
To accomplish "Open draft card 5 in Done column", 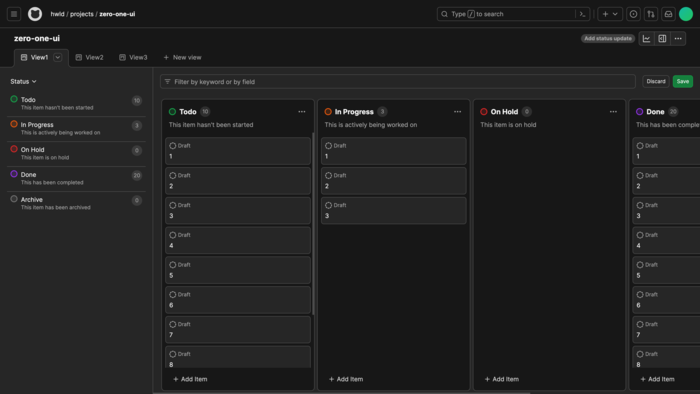I will (x=666, y=270).
